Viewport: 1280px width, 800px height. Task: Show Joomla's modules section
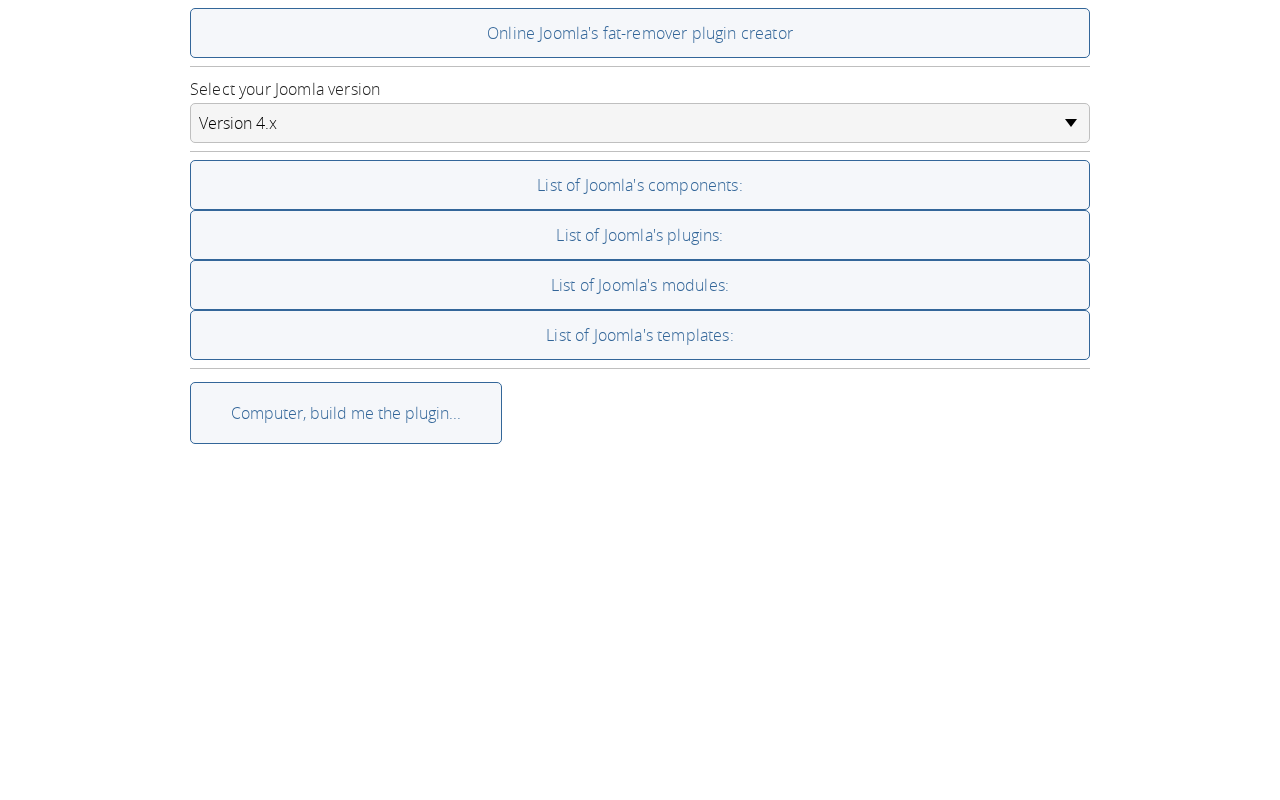(639, 285)
